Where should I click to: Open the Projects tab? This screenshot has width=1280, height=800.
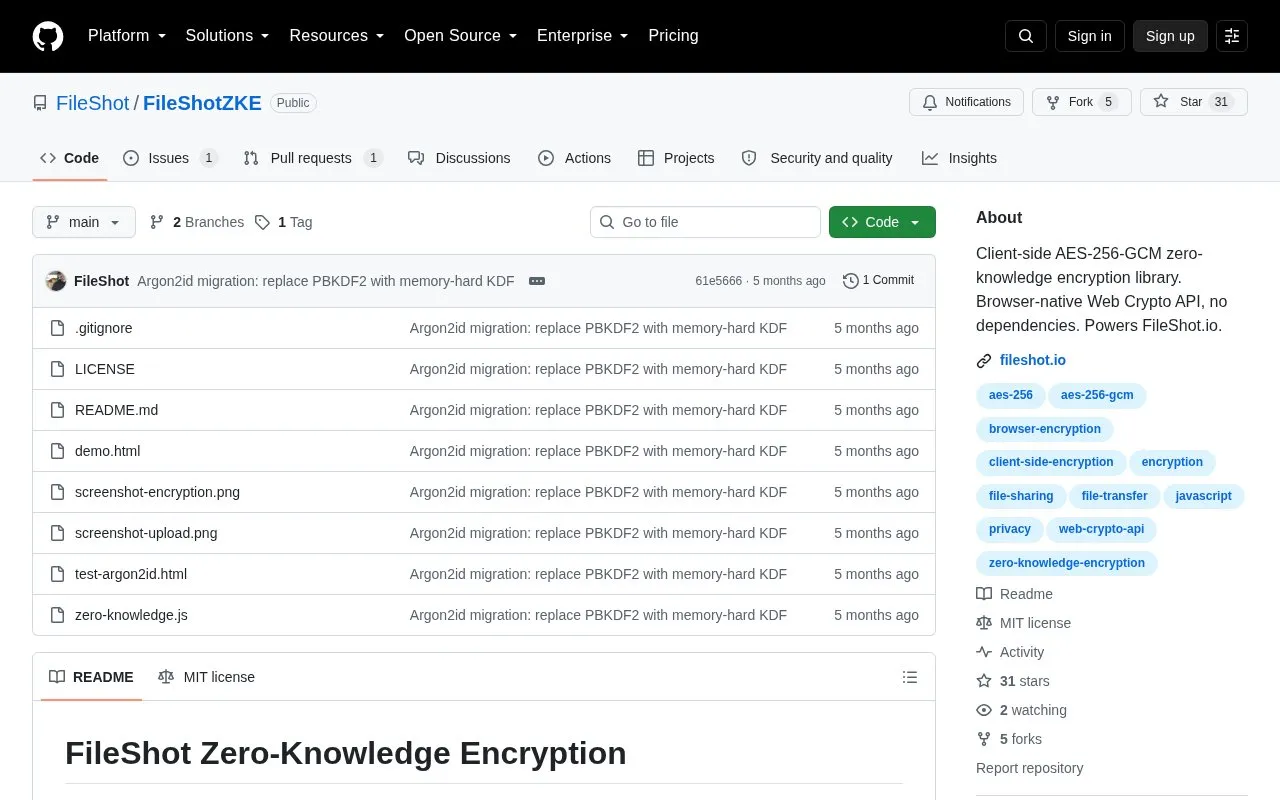click(x=676, y=158)
